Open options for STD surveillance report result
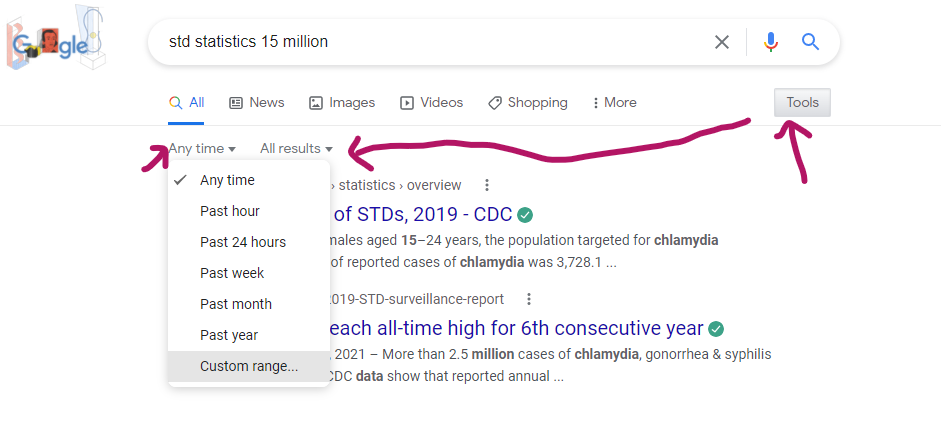Screen dimensions: 941x434 (x=529, y=299)
